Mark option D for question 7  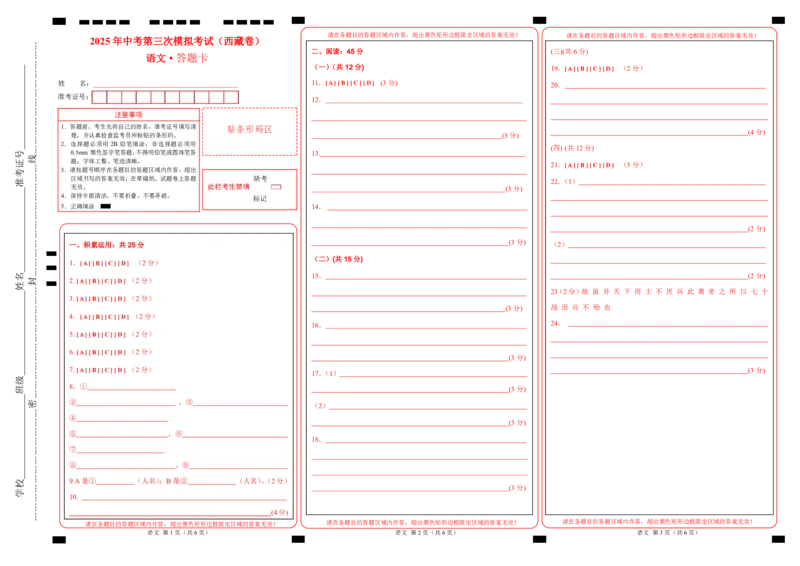[x=120, y=370]
